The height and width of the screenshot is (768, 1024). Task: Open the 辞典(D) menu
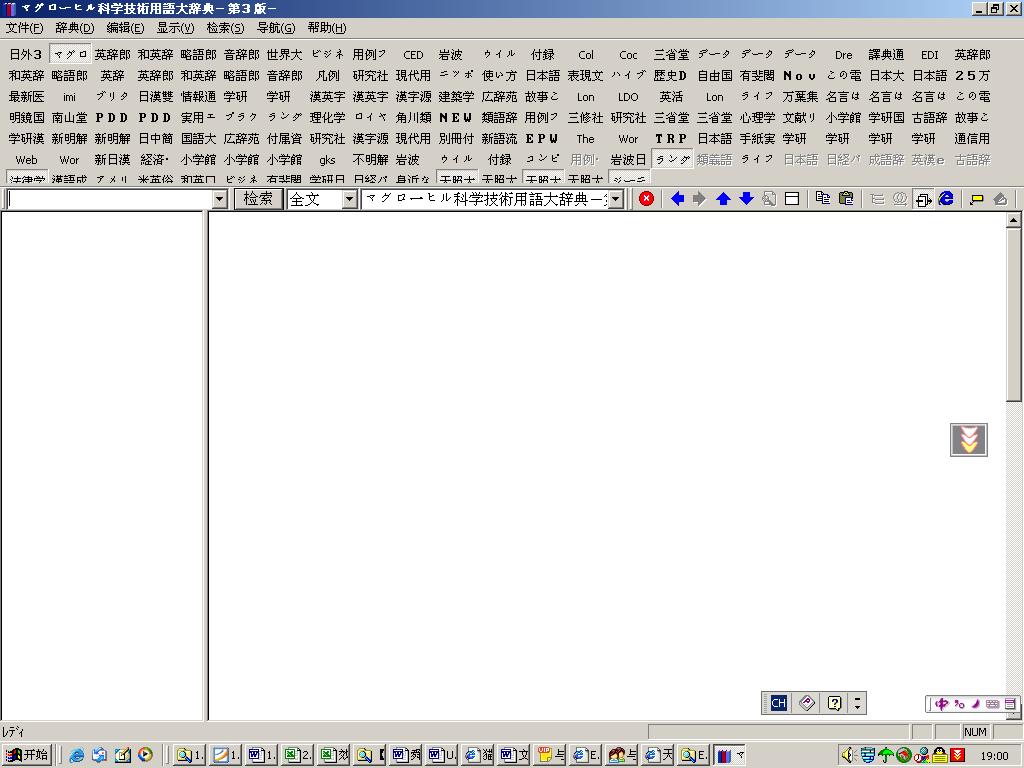[74, 27]
